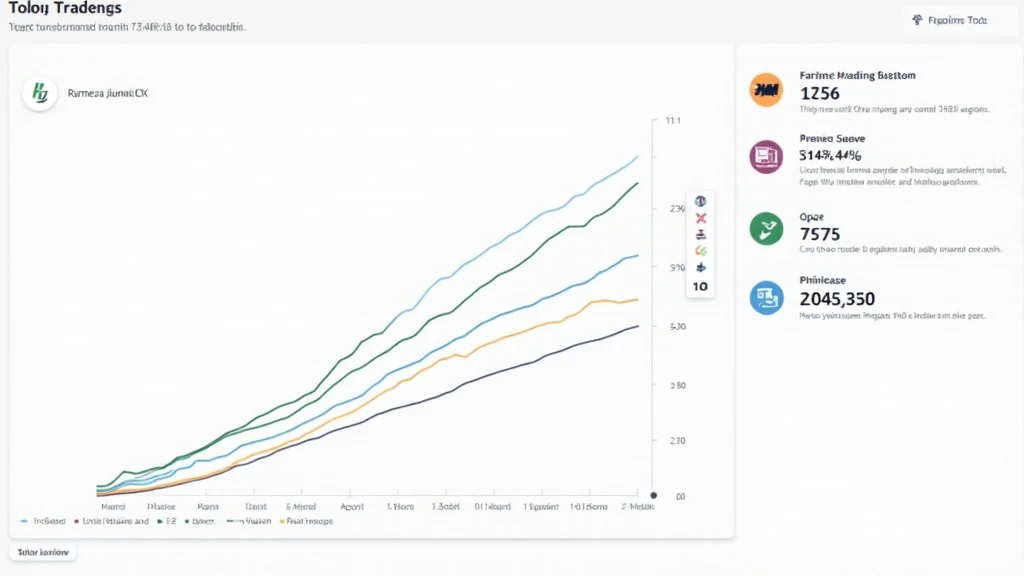Click the dark blue icon above the 10
The height and width of the screenshot is (576, 1024).
pos(700,268)
